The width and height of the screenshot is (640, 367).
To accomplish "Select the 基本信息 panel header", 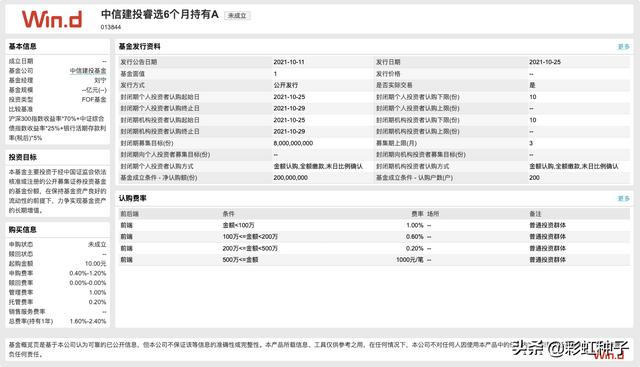I will click(23, 47).
